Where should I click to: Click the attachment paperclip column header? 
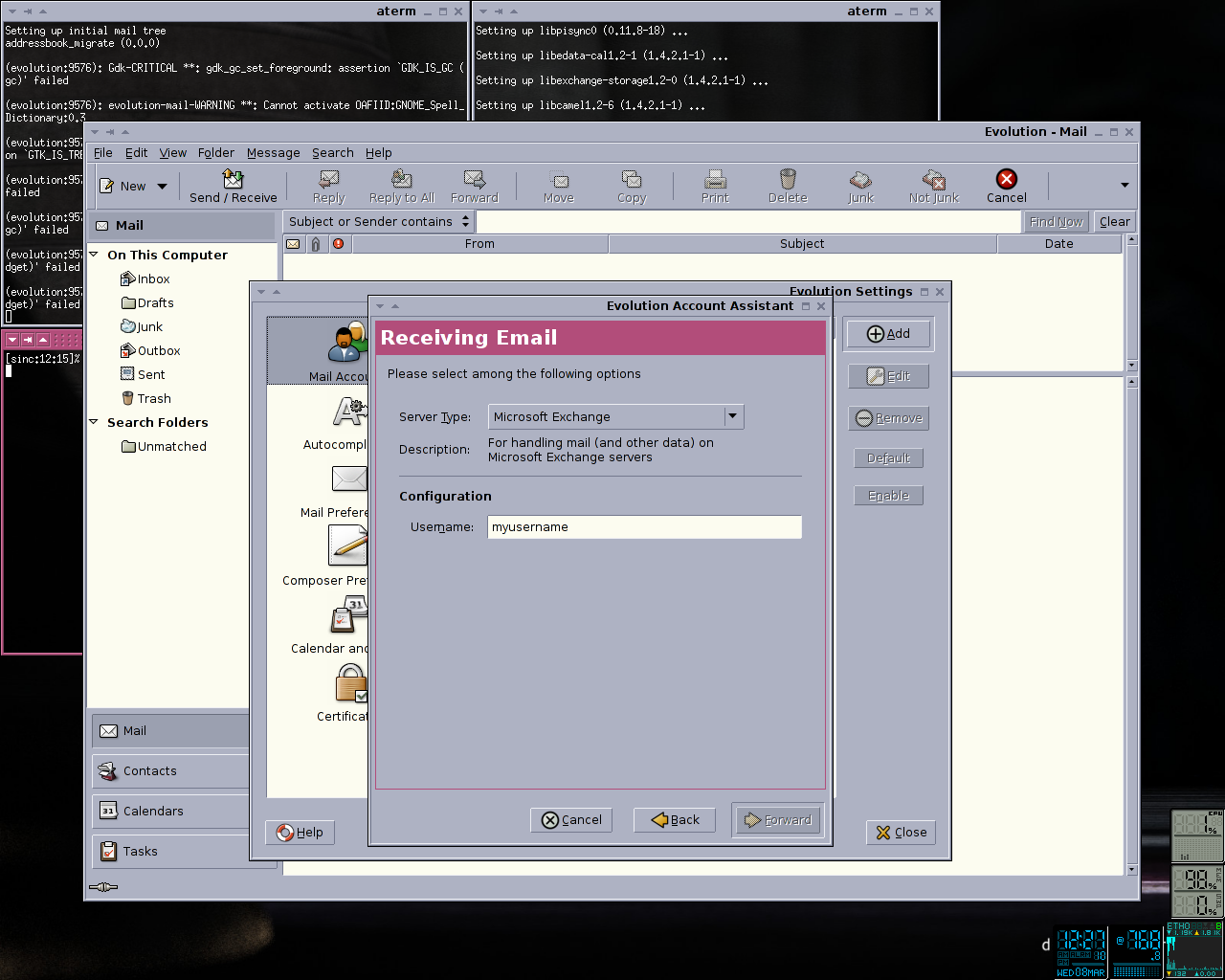(x=316, y=244)
